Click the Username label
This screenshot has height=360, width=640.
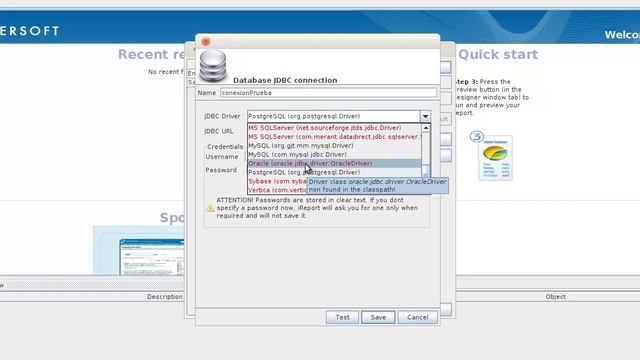point(222,157)
